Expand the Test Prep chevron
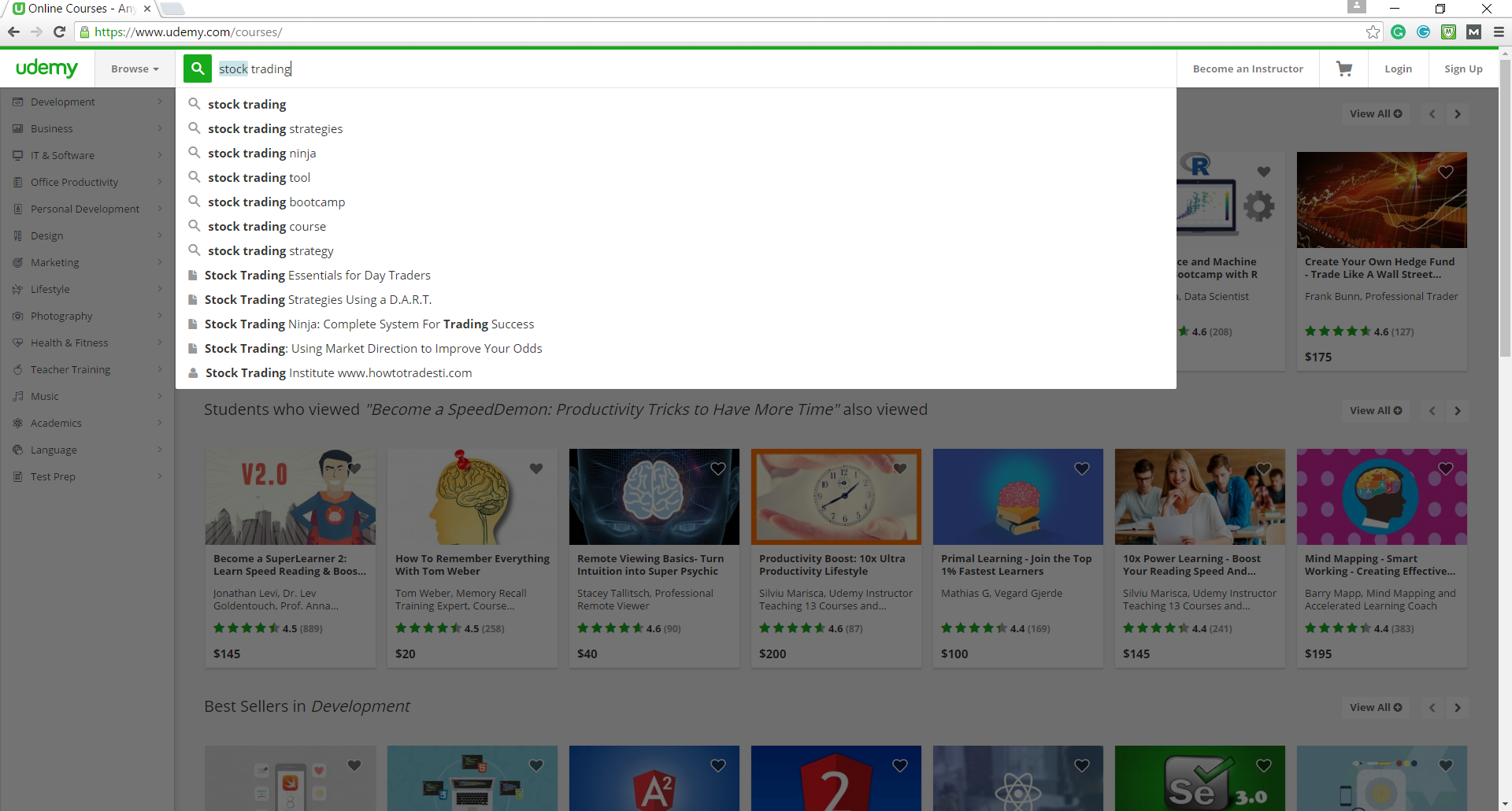The image size is (1512, 811). 160,476
